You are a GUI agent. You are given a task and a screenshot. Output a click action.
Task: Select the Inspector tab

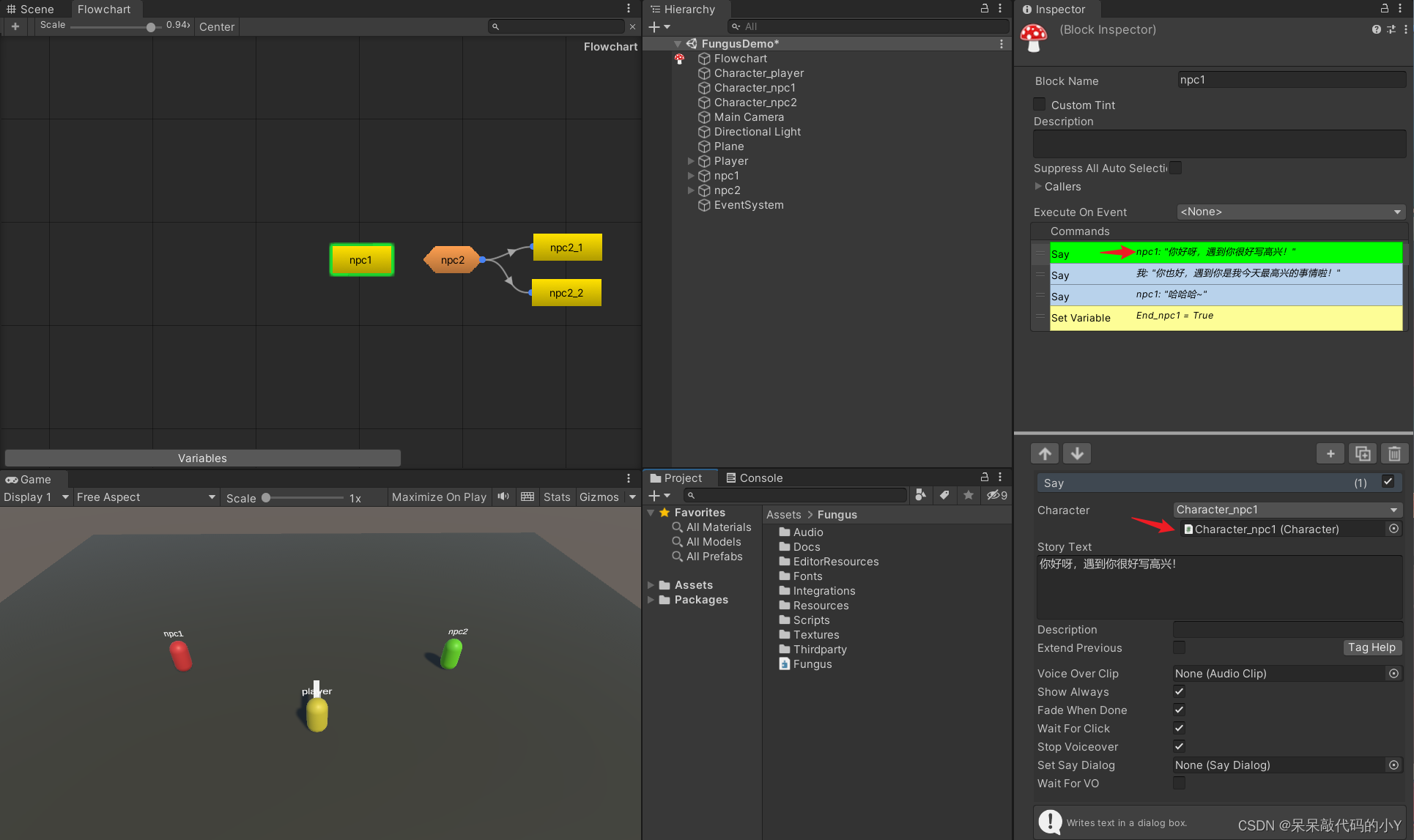coord(1054,9)
